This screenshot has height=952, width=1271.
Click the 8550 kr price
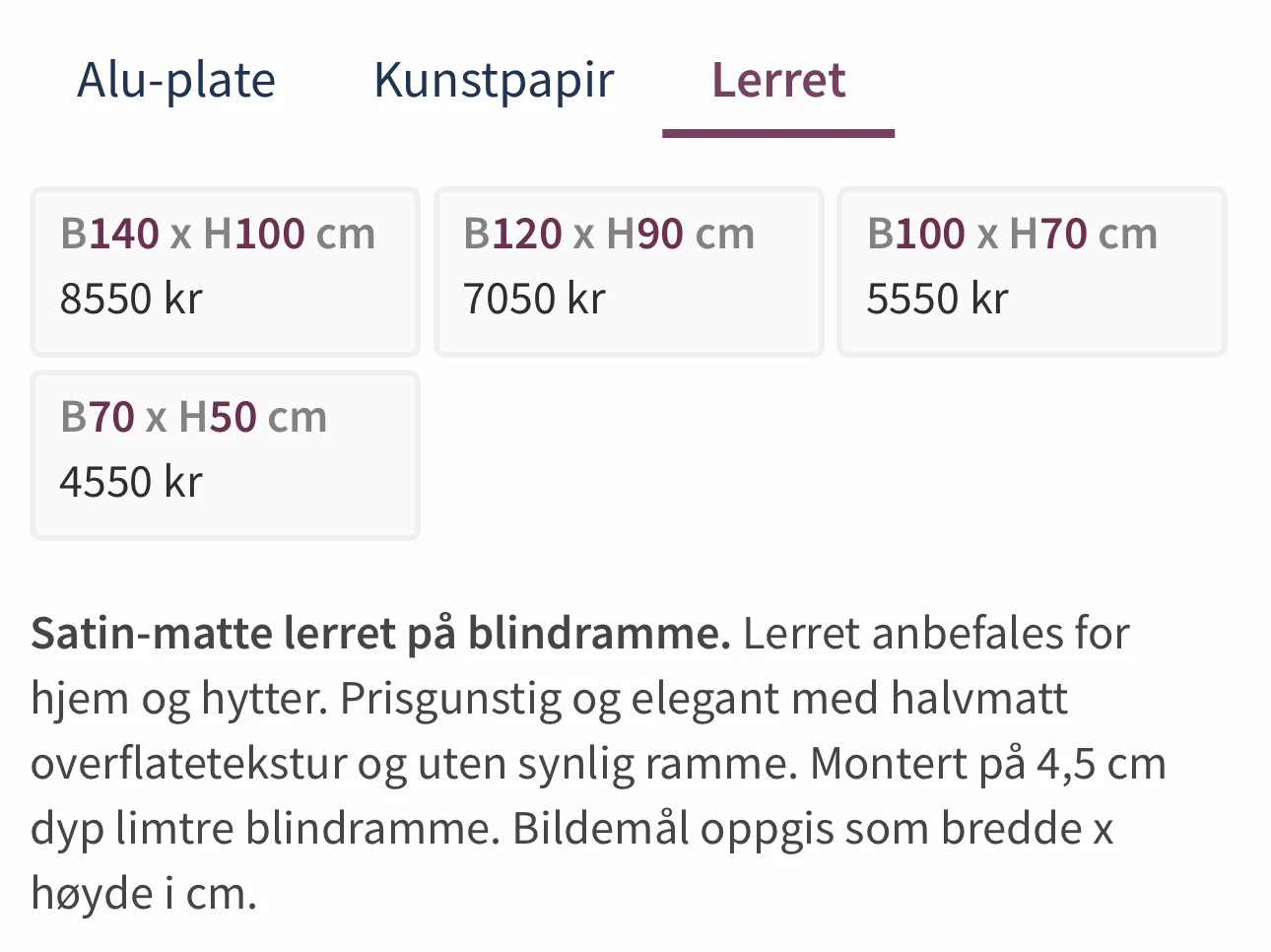click(131, 299)
